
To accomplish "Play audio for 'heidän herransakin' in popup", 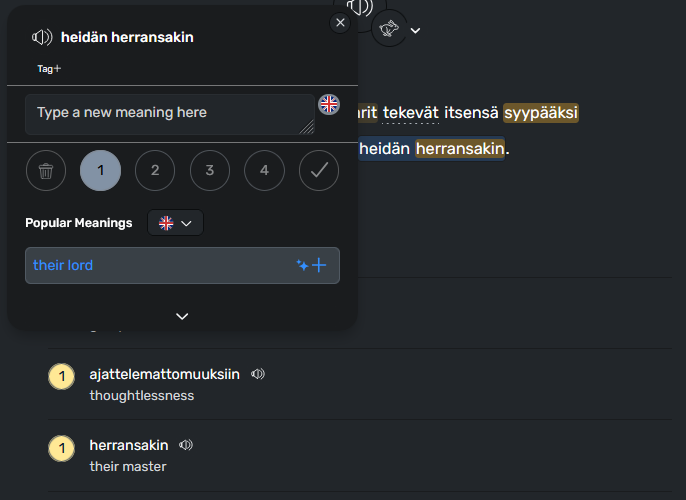I will tap(42, 38).
